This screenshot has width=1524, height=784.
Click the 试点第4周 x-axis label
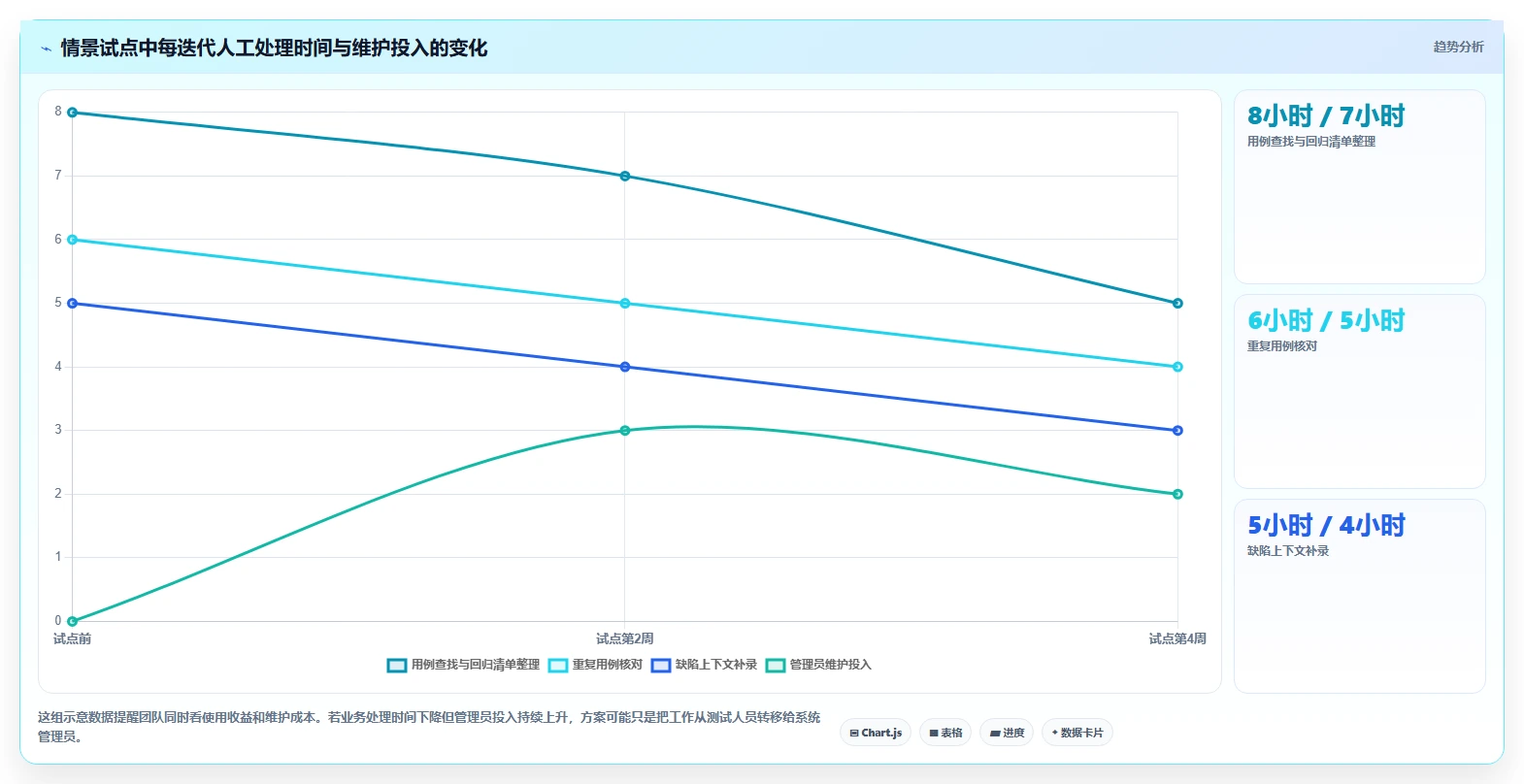1177,638
